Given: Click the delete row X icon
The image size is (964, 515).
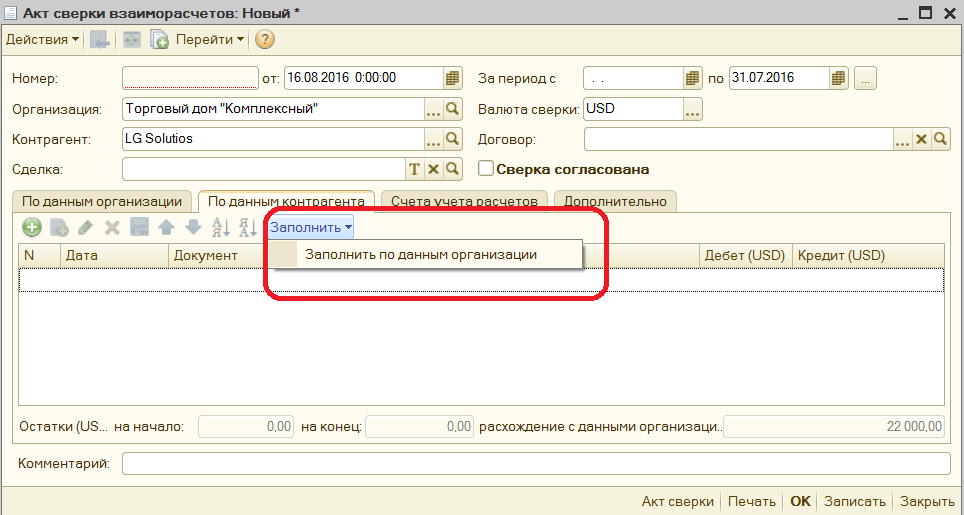Looking at the screenshot, I should click(x=112, y=227).
